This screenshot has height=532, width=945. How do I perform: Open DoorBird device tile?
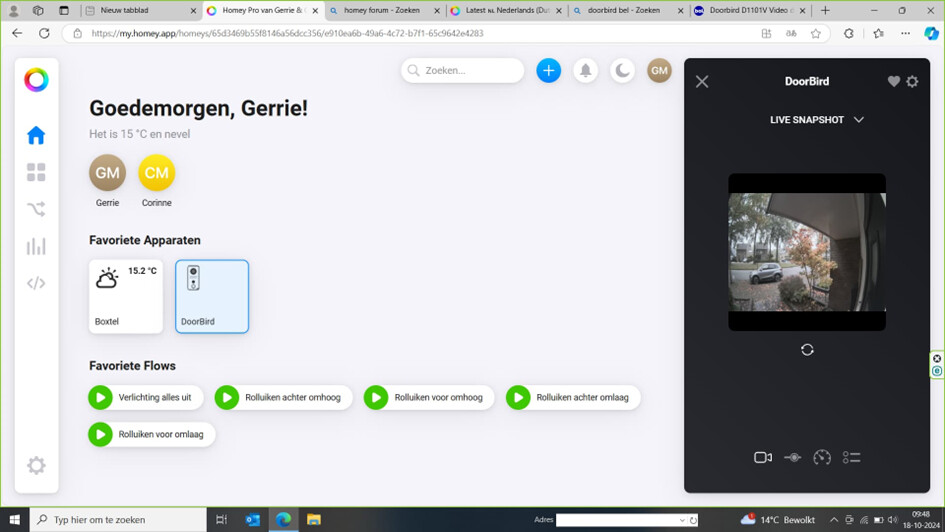(212, 296)
